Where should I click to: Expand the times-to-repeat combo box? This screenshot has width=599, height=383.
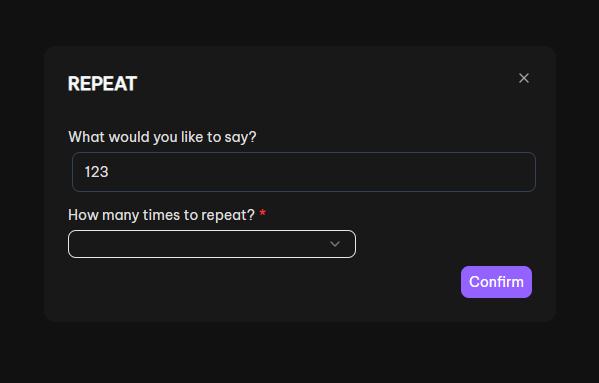tap(212, 244)
